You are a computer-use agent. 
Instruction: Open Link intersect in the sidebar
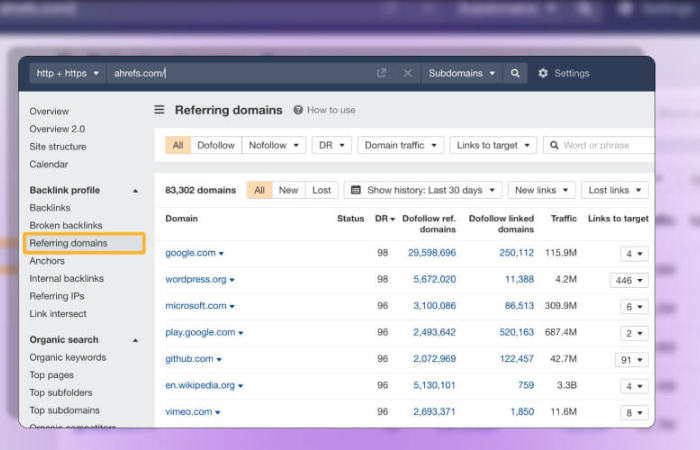tap(58, 314)
